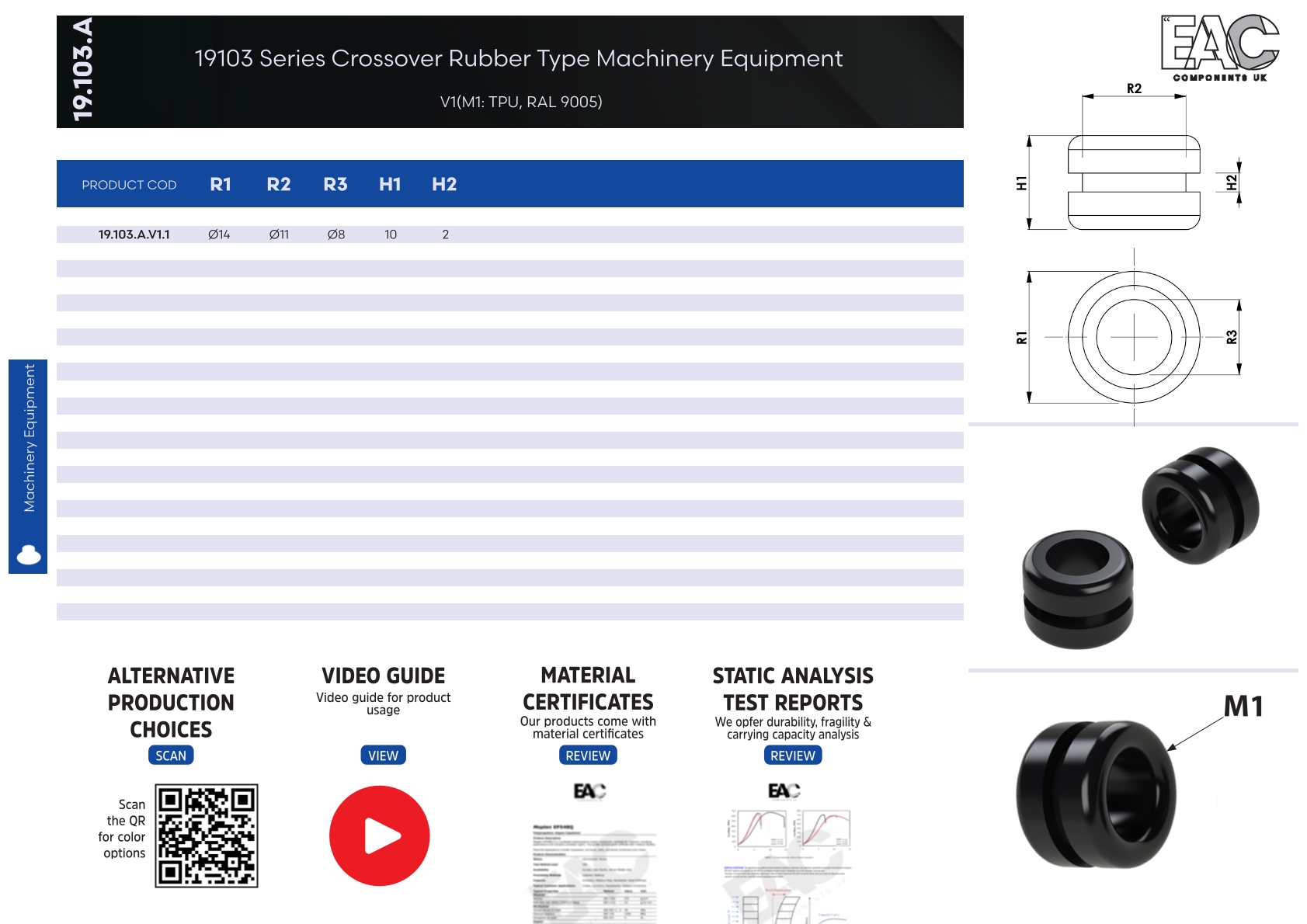Screen dimensions: 1307x924
Task: Click the MATERIAL CERTIFICATES heading
Action: point(588,689)
